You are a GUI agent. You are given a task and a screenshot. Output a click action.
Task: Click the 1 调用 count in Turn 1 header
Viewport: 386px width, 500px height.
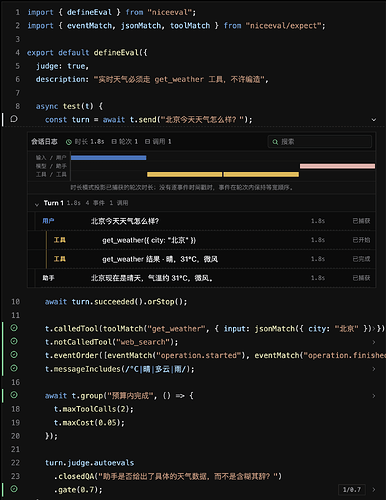click(x=119, y=203)
